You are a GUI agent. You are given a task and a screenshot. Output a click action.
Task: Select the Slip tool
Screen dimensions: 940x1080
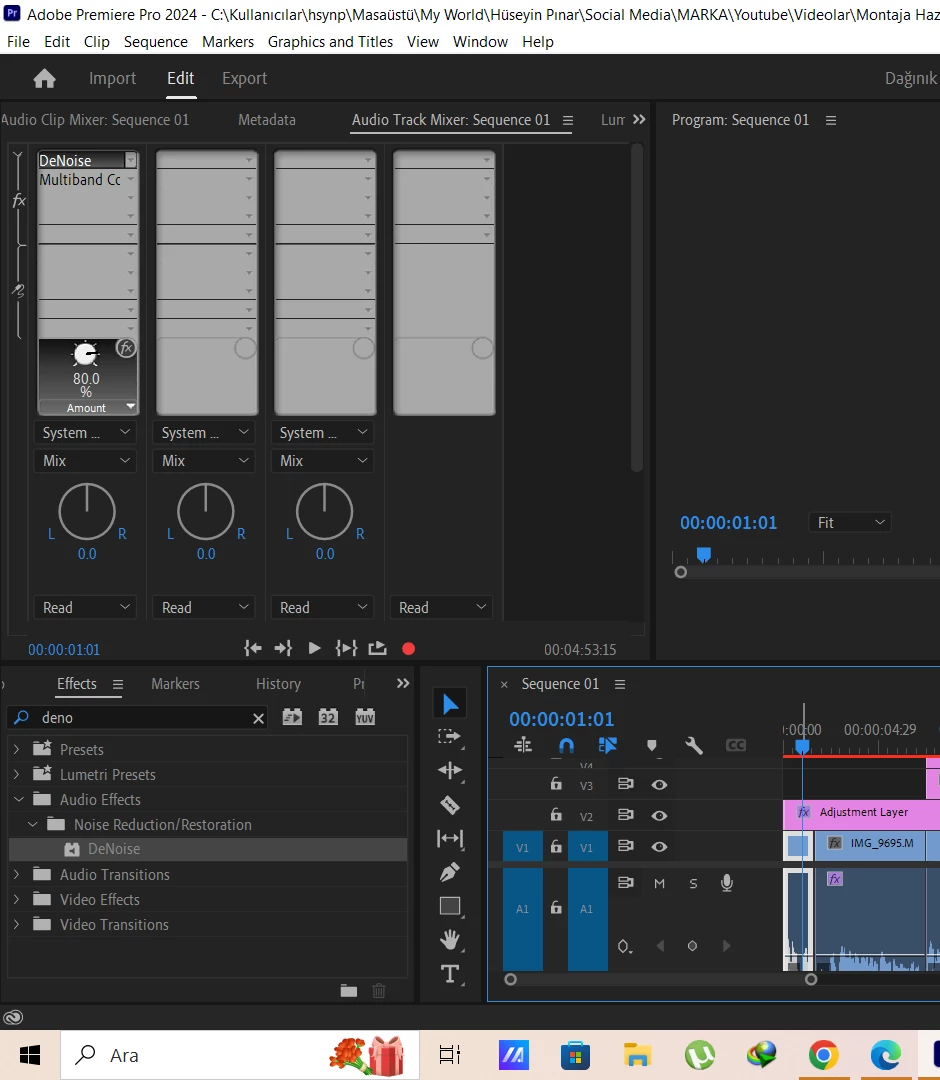[450, 838]
